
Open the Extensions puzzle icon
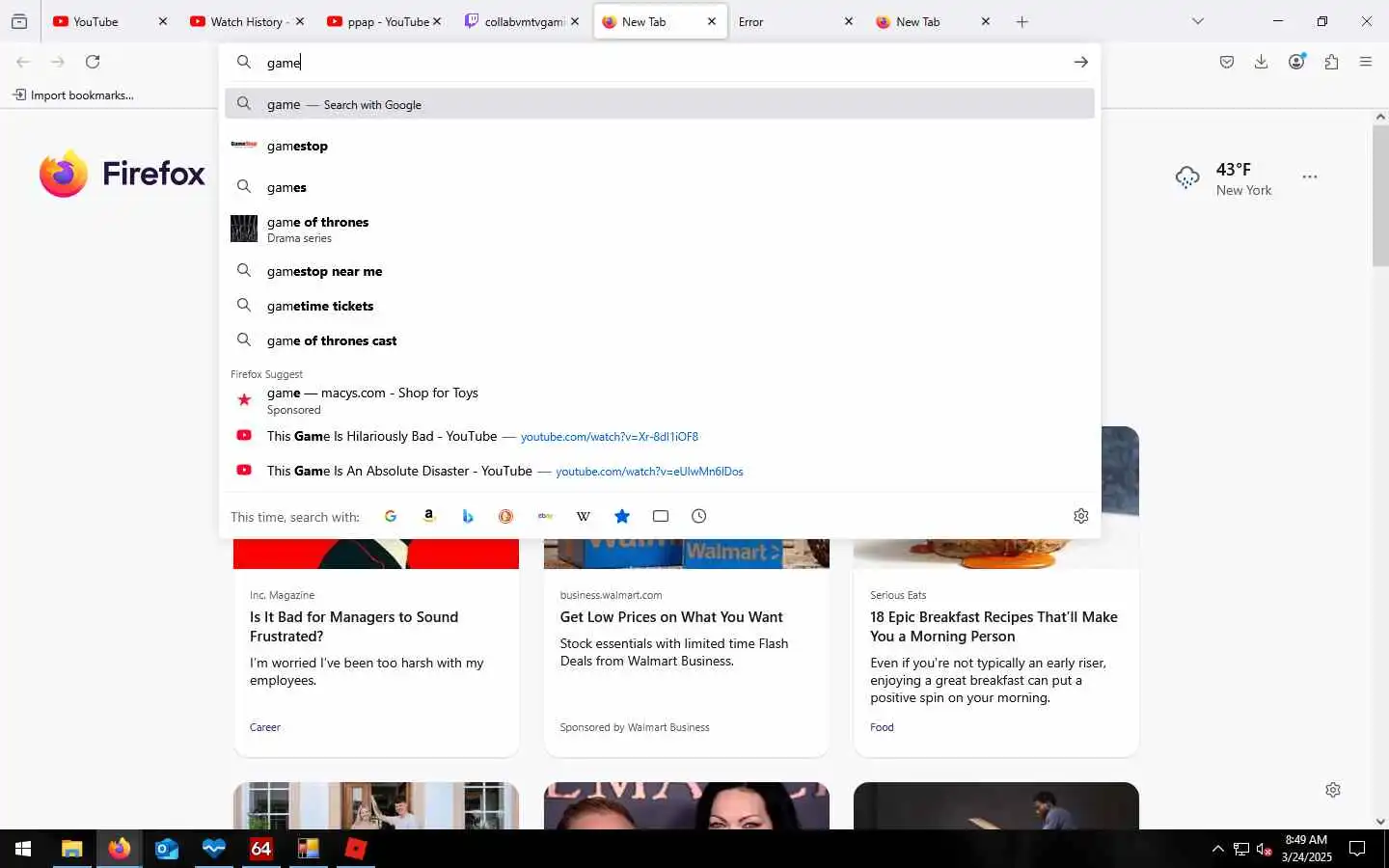pyautogui.click(x=1331, y=62)
